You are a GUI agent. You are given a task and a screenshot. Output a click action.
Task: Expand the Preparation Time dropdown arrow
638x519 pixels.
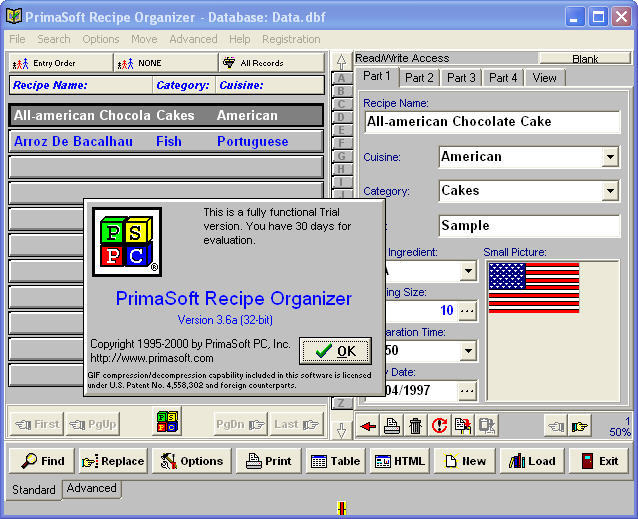click(468, 351)
